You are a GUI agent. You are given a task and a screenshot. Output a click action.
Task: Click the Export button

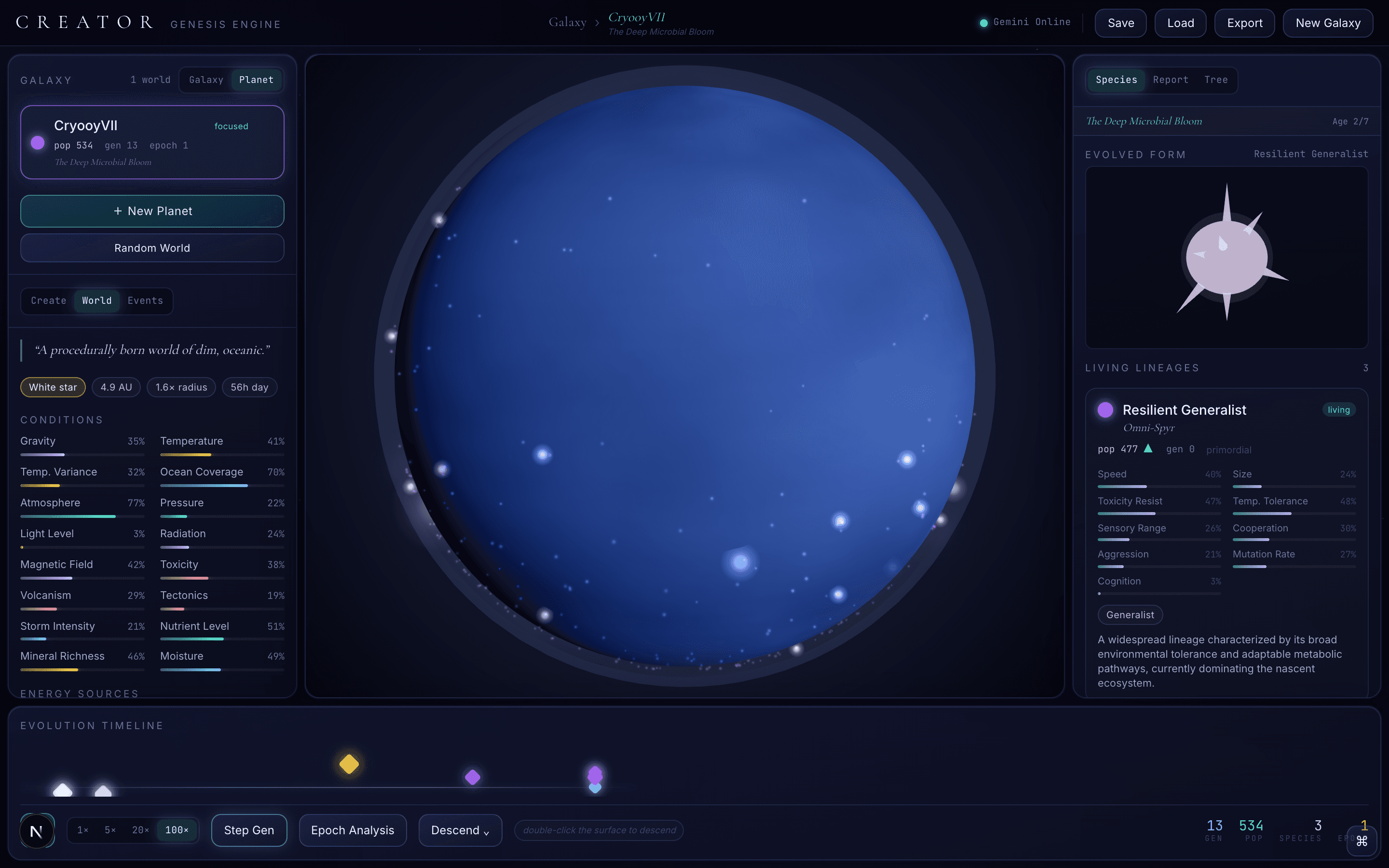coord(1244,23)
